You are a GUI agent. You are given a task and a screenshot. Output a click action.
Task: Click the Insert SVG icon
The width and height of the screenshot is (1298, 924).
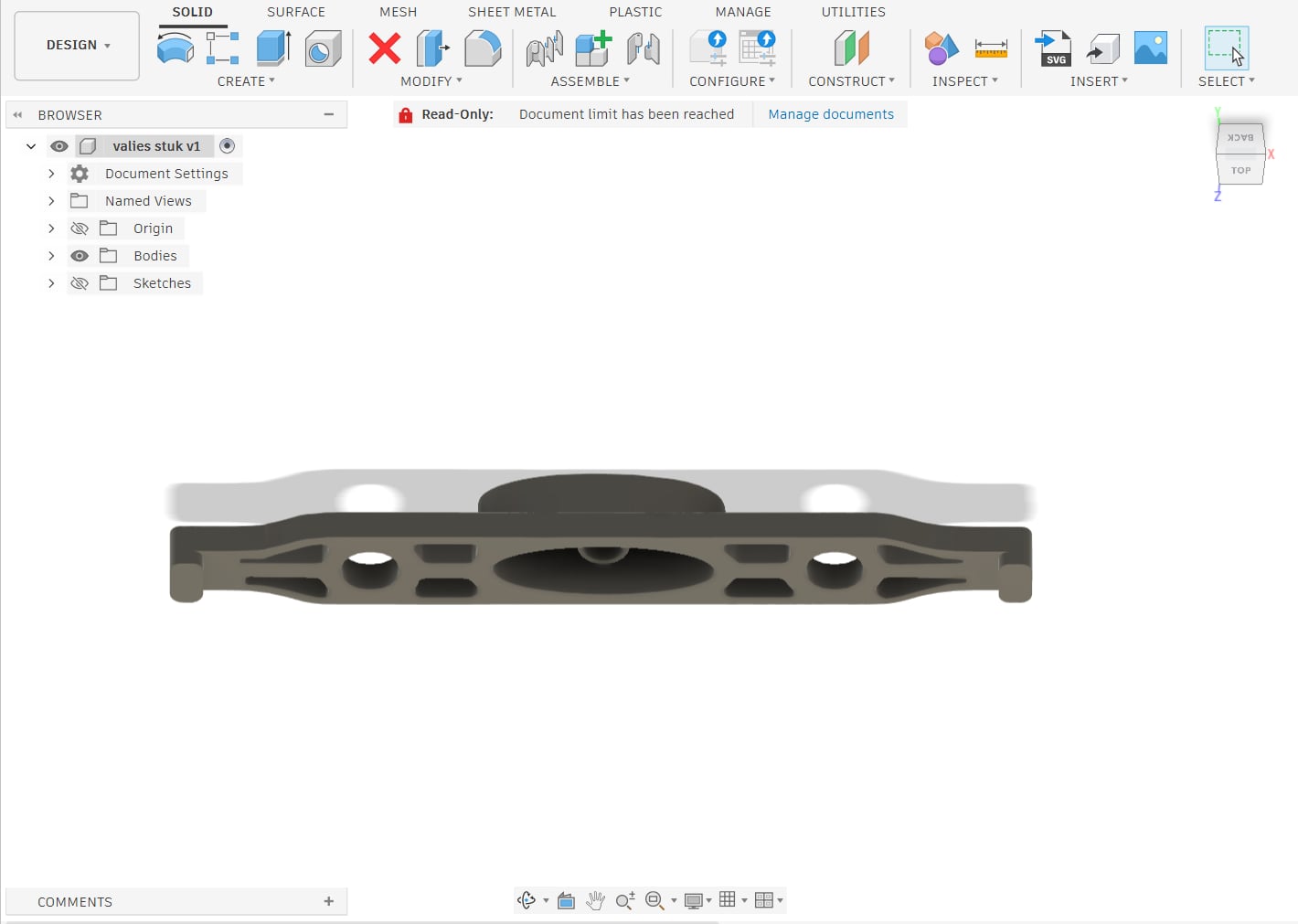tap(1054, 48)
